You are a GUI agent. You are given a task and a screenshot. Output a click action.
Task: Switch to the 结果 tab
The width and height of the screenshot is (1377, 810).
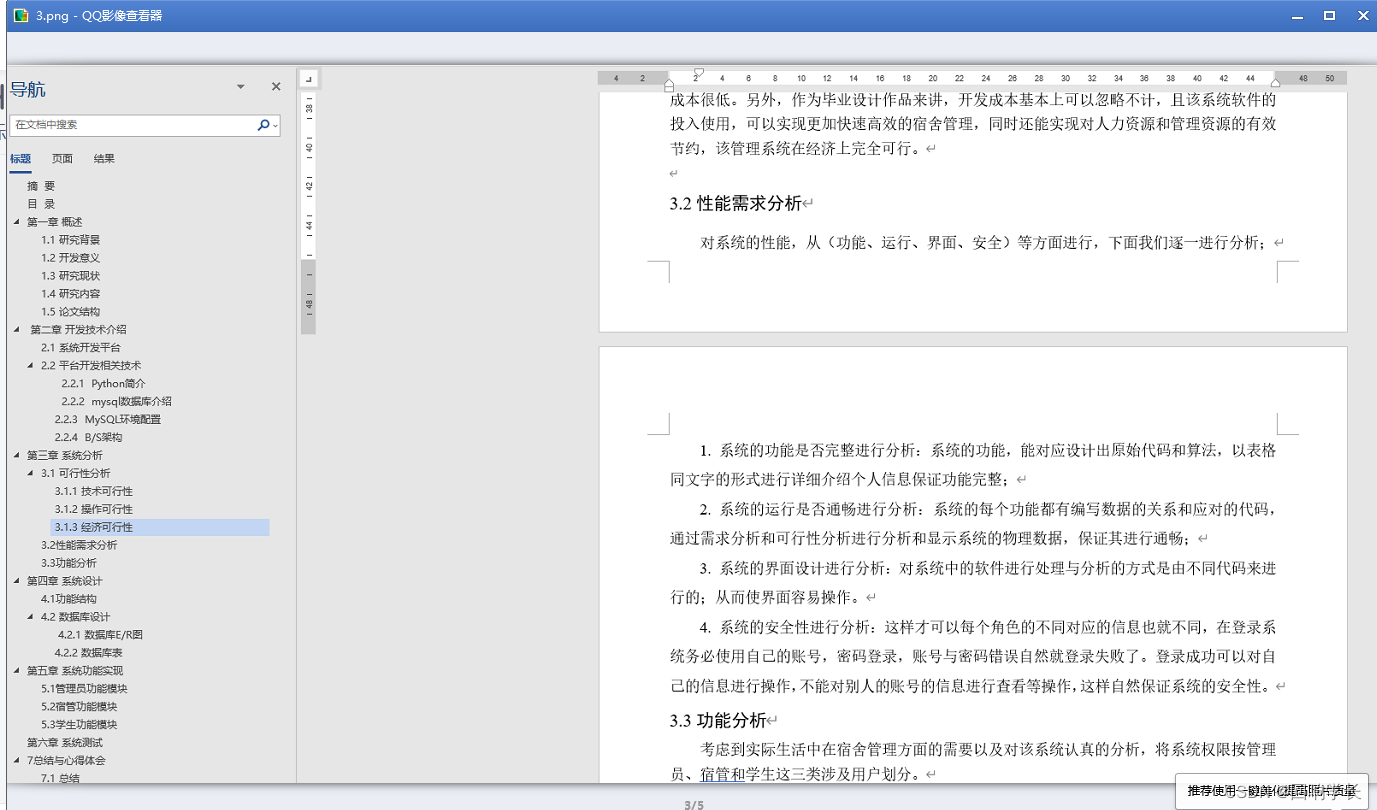point(104,159)
